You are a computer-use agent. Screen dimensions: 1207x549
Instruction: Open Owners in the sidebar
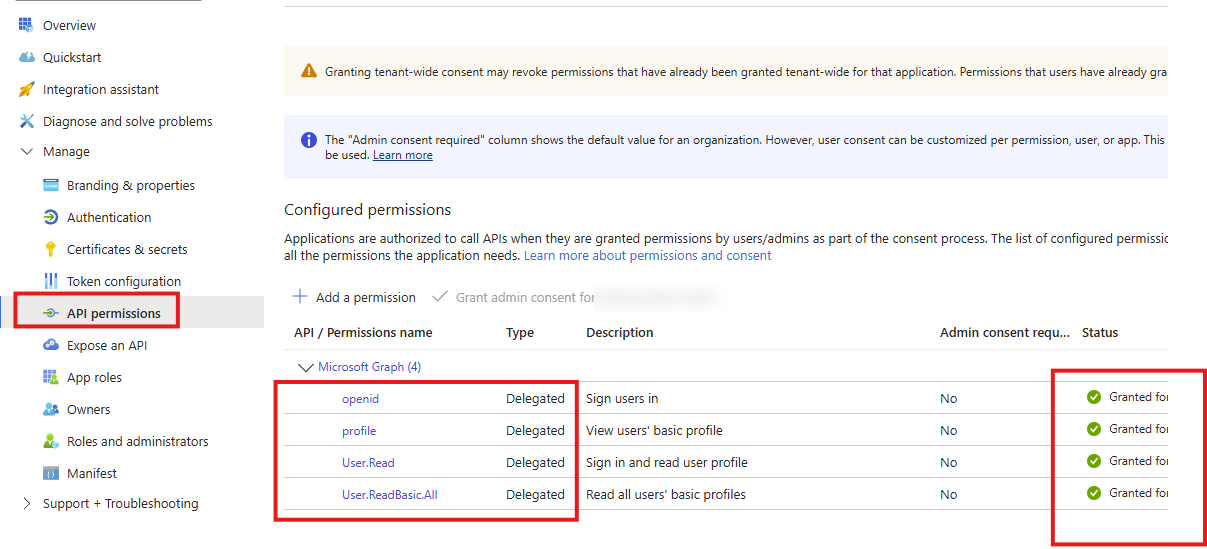click(89, 409)
